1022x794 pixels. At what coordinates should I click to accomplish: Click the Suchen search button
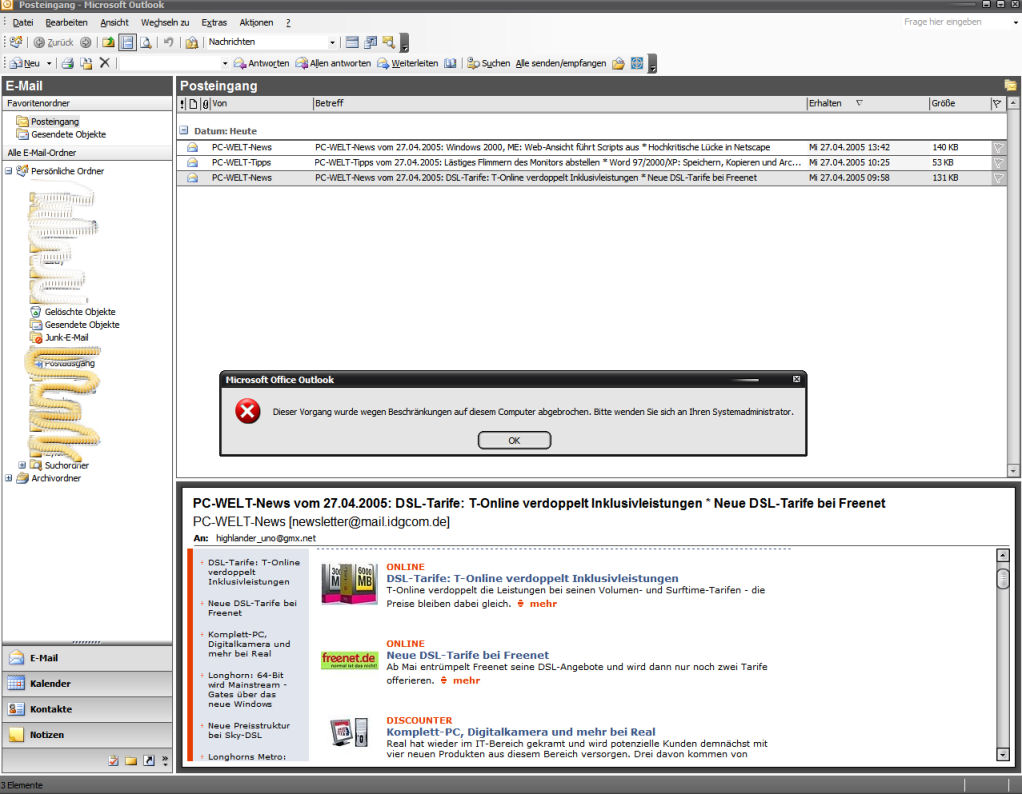point(488,63)
